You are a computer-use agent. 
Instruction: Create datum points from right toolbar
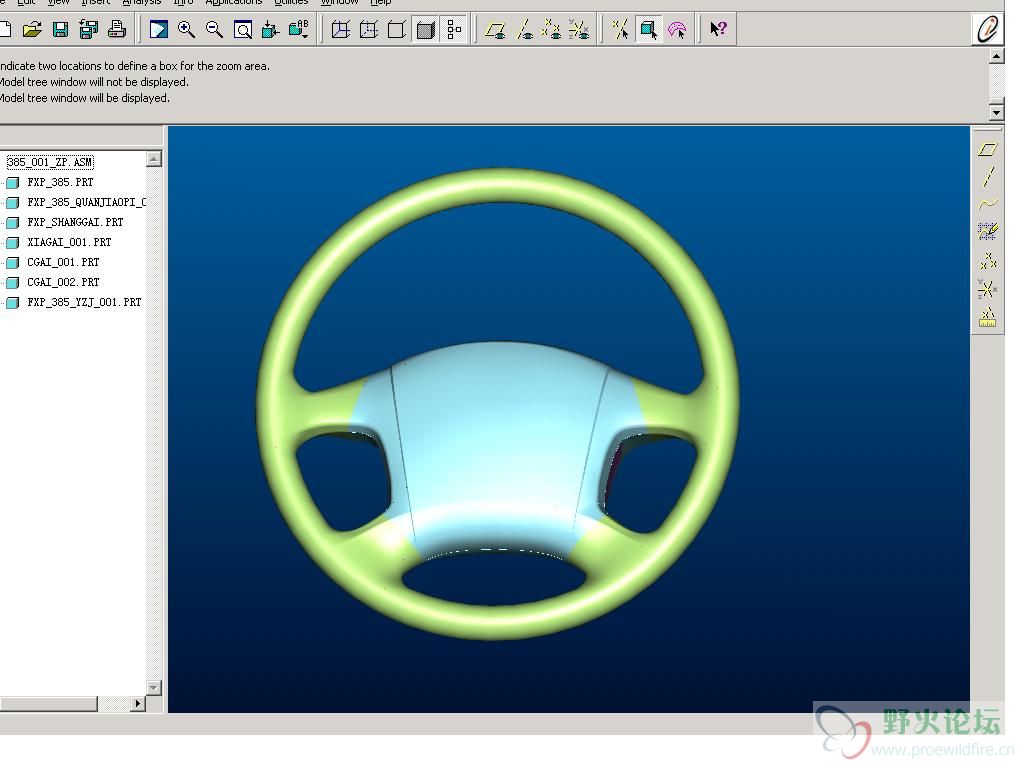988,261
